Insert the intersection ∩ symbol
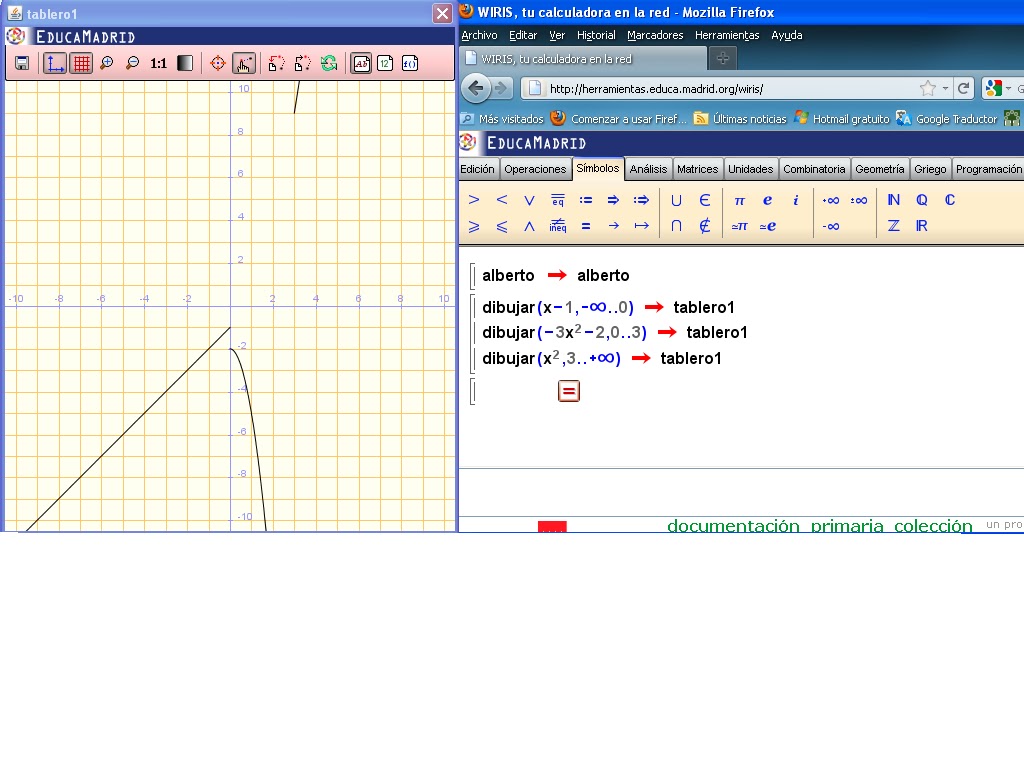Screen dimensions: 1024x768 (676, 226)
